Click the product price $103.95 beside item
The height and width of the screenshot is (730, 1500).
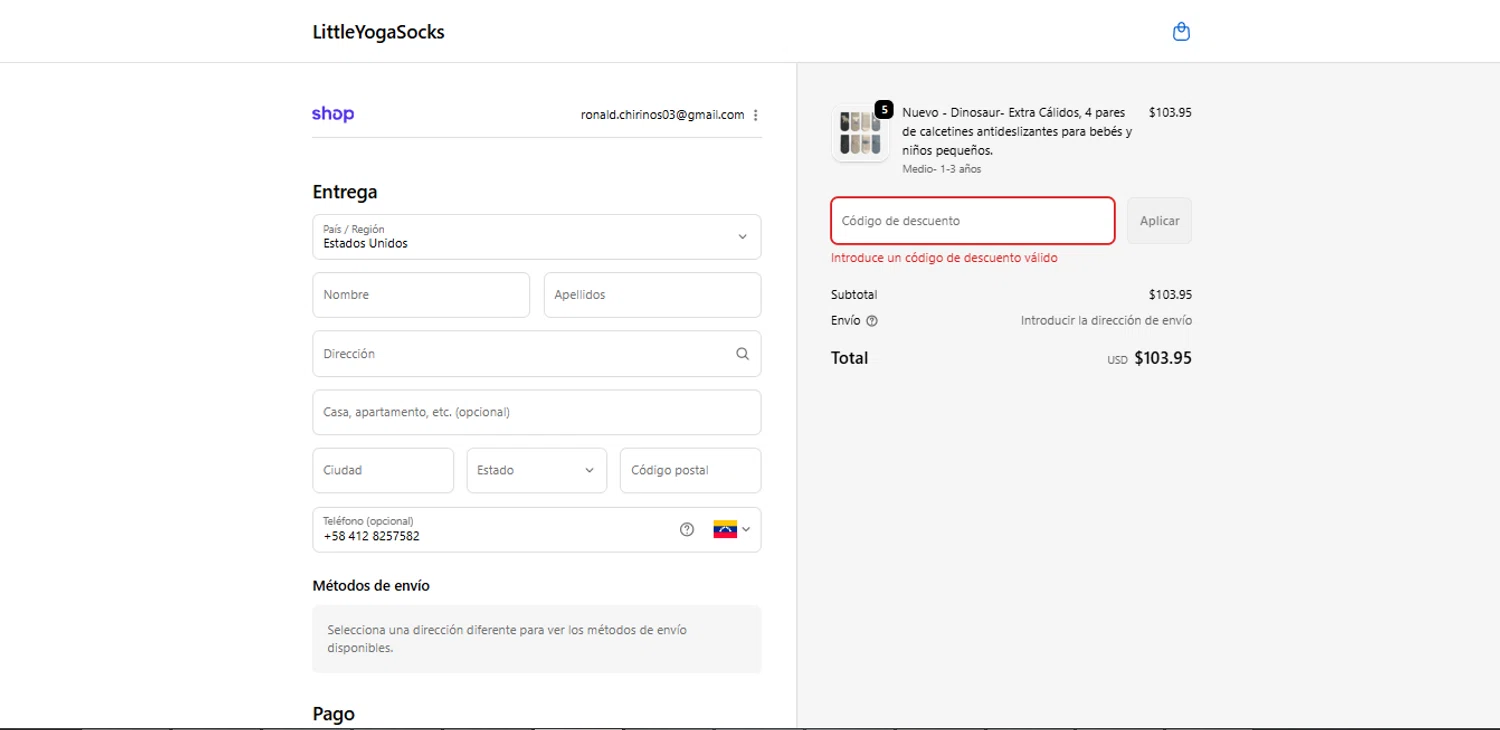point(1170,113)
